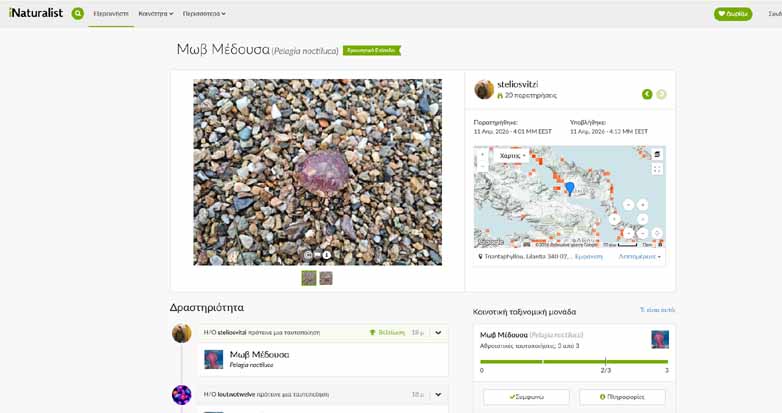Expand the Λεπτομέρειες details dropdown
Screen dimensions: 782x413
[x=639, y=257]
